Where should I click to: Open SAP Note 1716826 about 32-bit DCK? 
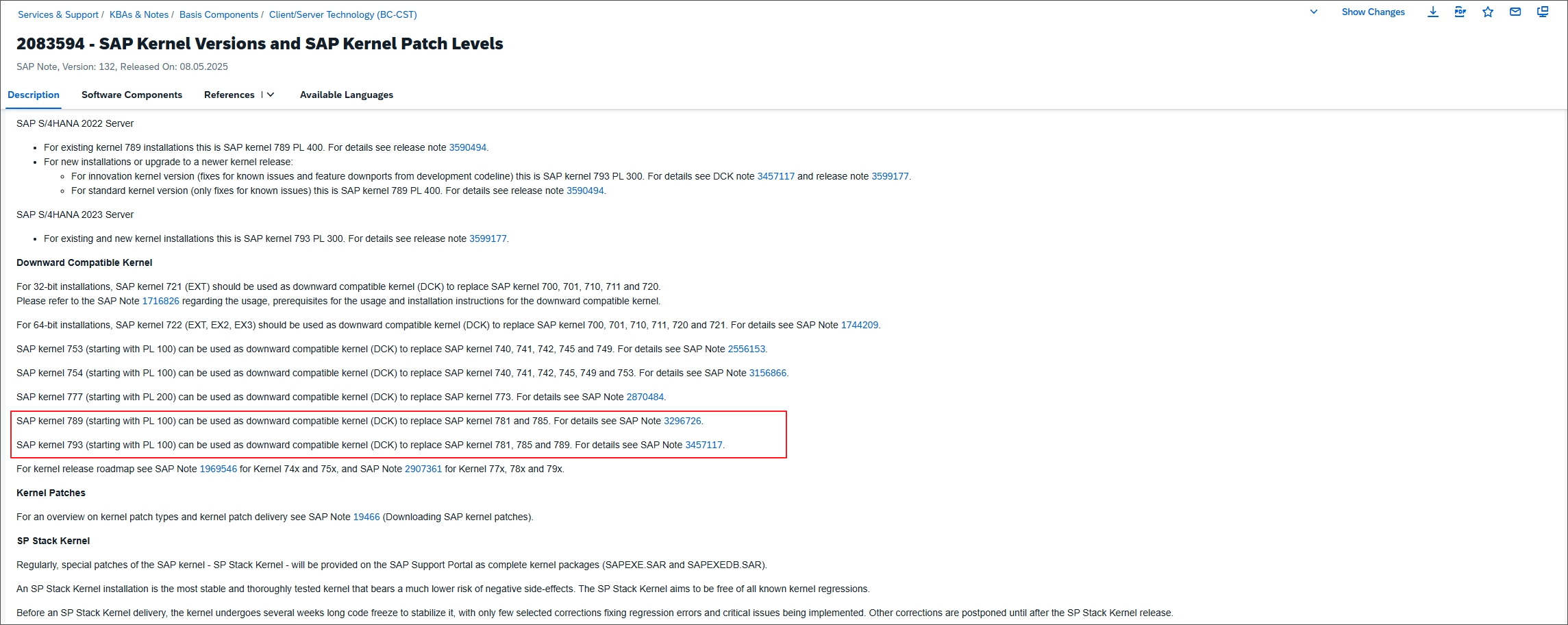pyautogui.click(x=160, y=301)
